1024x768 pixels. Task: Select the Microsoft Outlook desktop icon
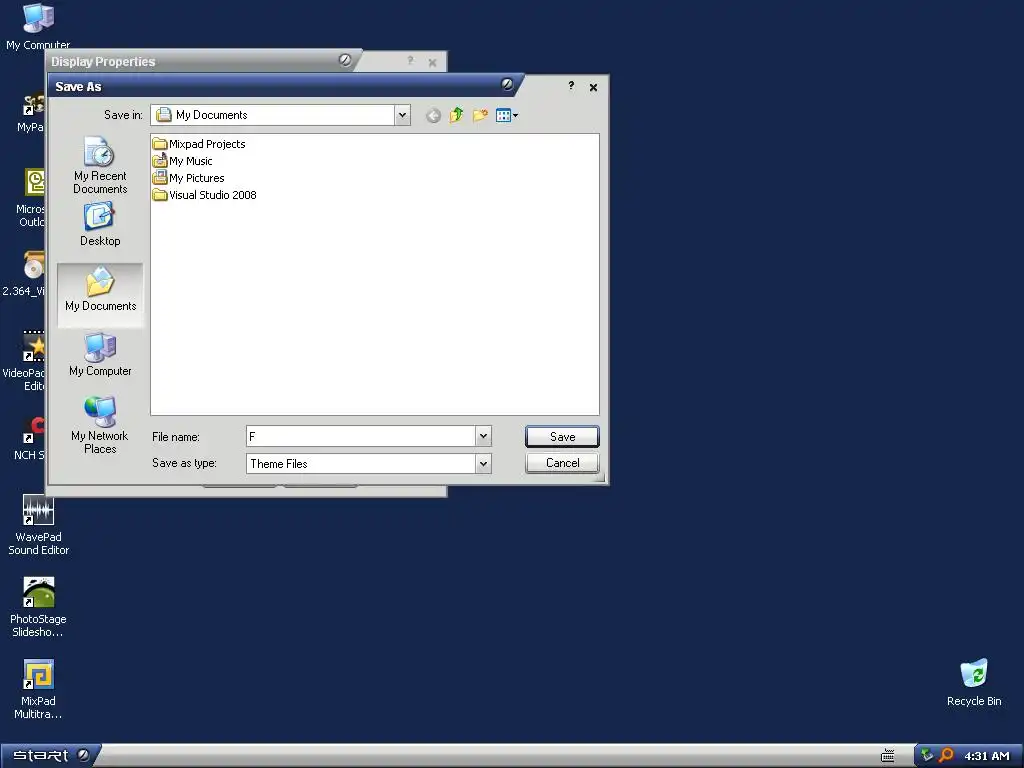pyautogui.click(x=30, y=198)
